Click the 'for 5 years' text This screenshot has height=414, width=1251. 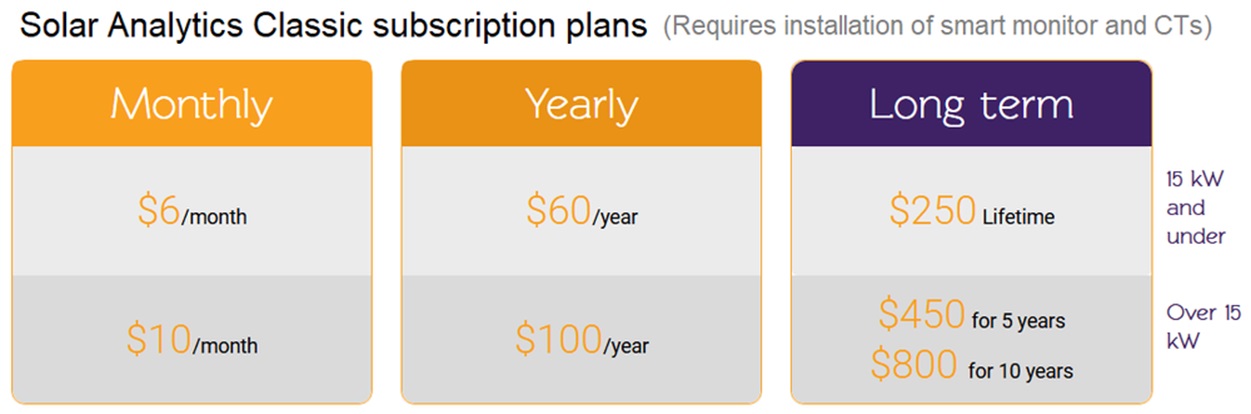(x=1018, y=321)
